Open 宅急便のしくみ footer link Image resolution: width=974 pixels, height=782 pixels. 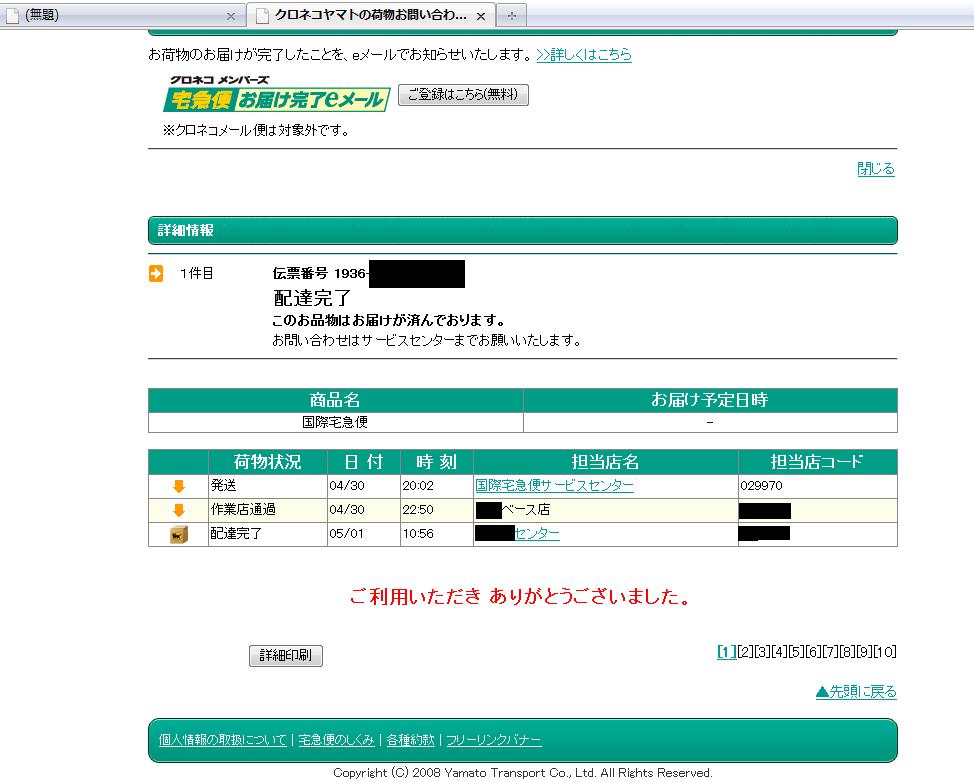tap(337, 740)
